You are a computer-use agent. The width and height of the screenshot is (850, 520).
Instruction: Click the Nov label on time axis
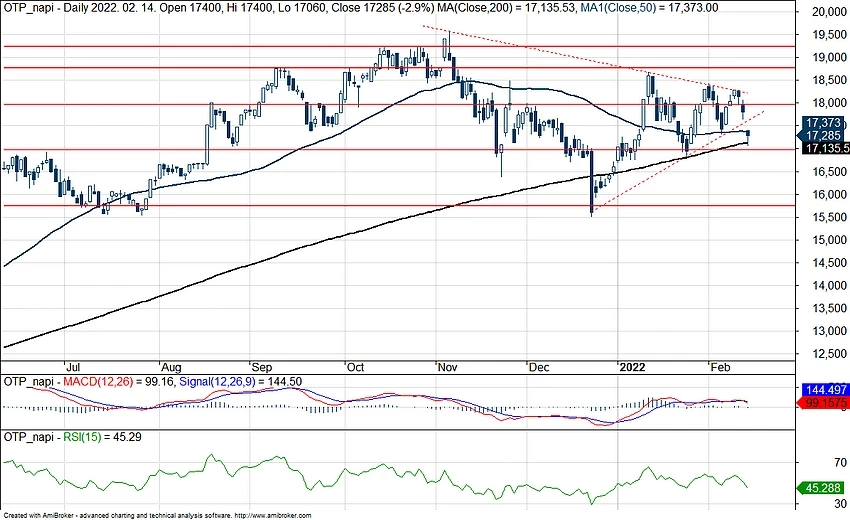[x=447, y=367]
